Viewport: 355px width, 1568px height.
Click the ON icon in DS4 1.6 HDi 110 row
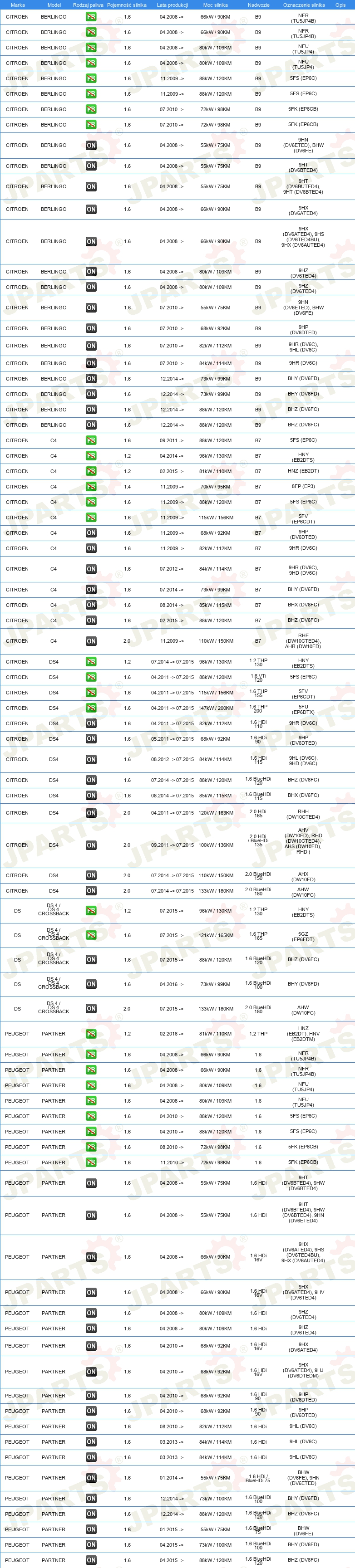click(91, 724)
